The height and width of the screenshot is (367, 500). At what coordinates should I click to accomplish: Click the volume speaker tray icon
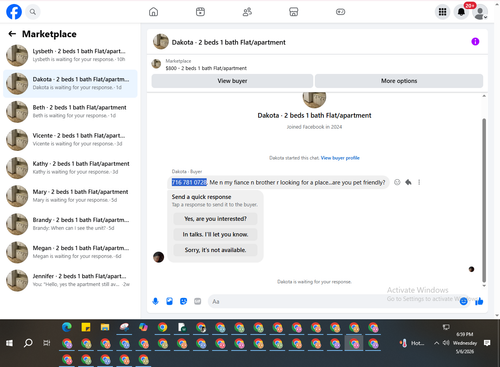pyautogui.click(x=446, y=343)
